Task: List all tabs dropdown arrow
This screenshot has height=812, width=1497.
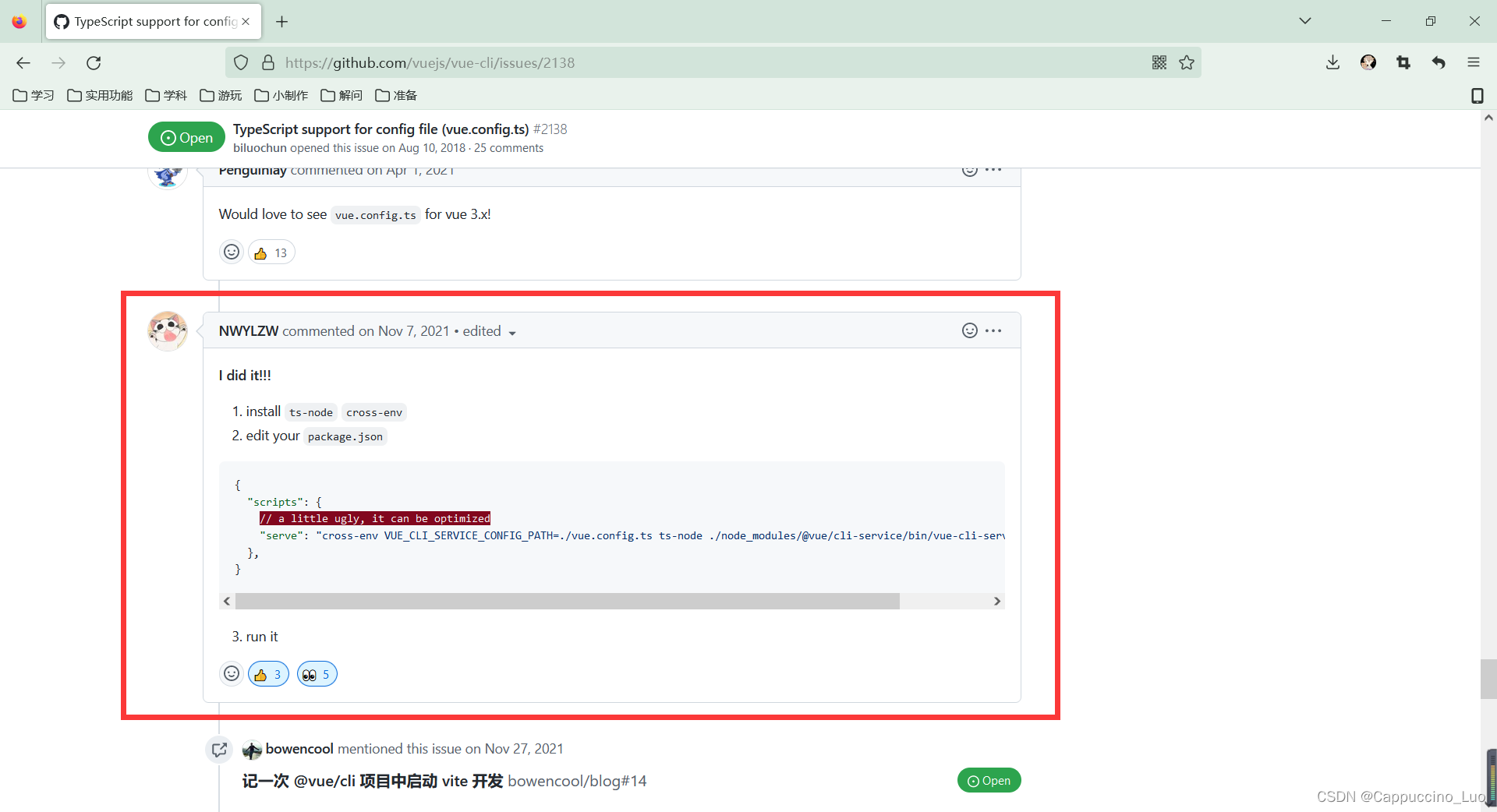Action: 1305,21
